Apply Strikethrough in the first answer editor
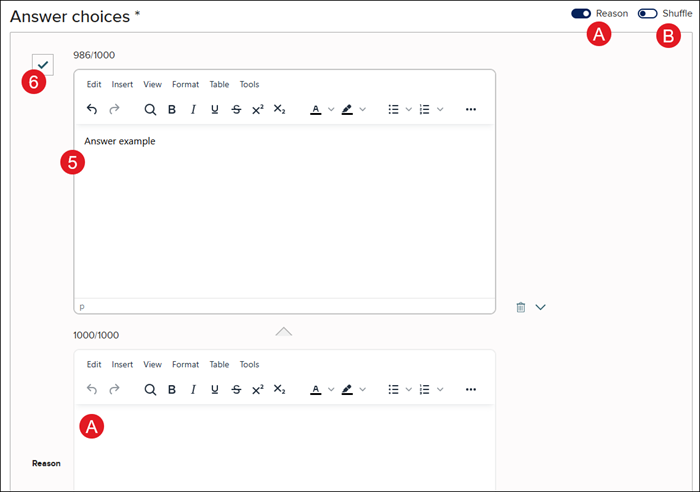 pos(236,109)
